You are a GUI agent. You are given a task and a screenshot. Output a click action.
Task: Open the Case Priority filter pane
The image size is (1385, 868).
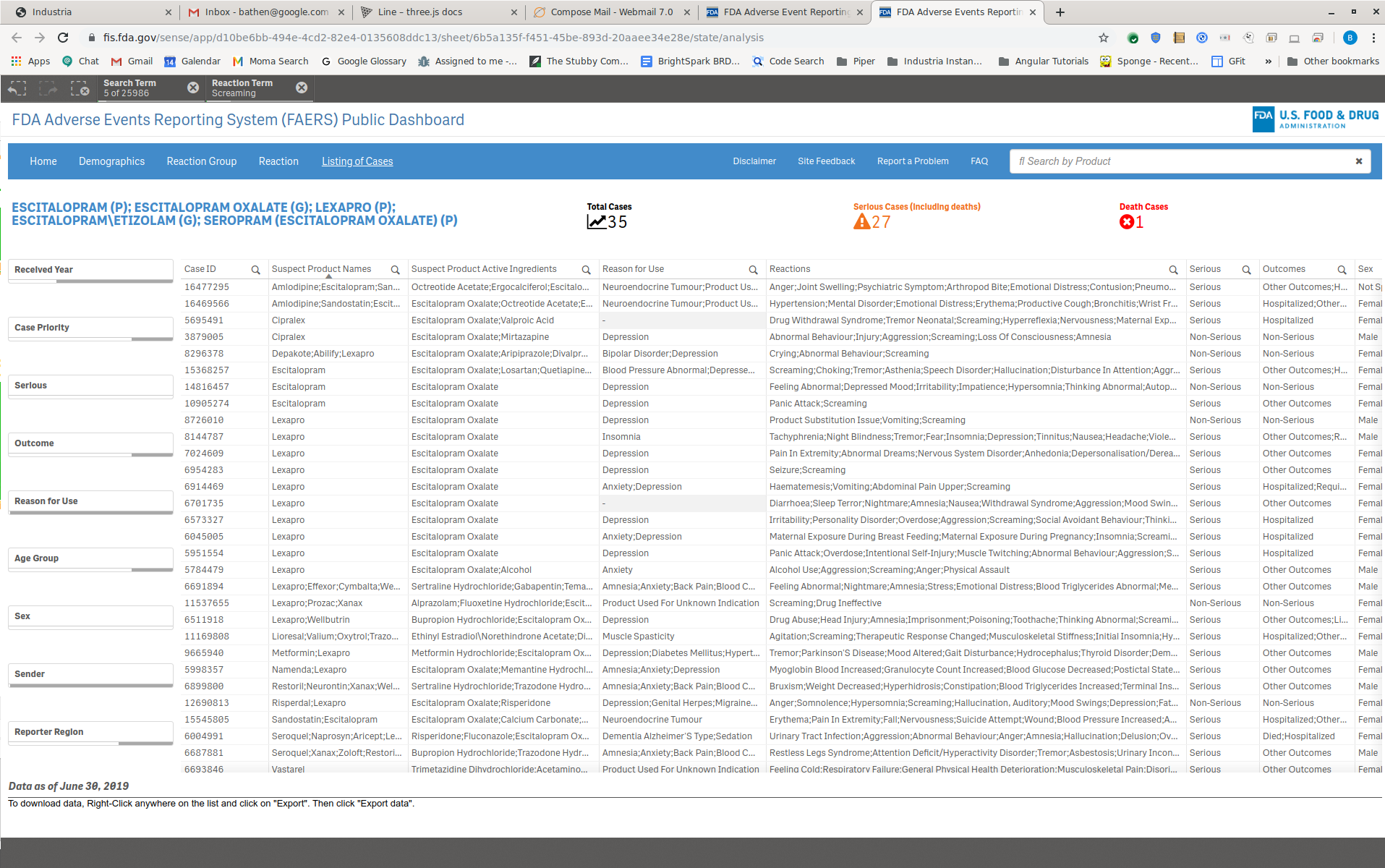pos(90,328)
